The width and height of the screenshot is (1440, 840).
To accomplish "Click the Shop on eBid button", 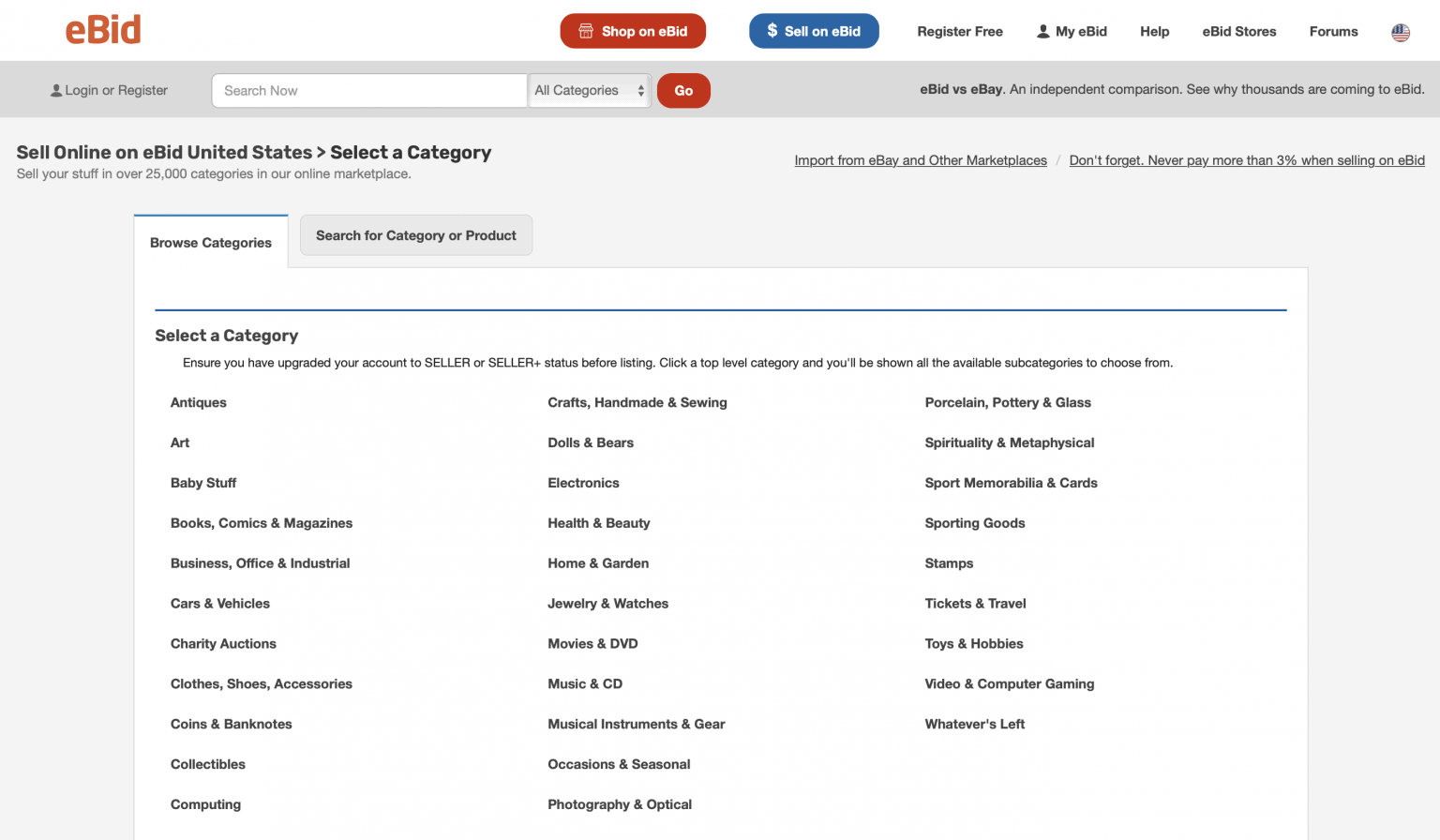I will point(633,31).
